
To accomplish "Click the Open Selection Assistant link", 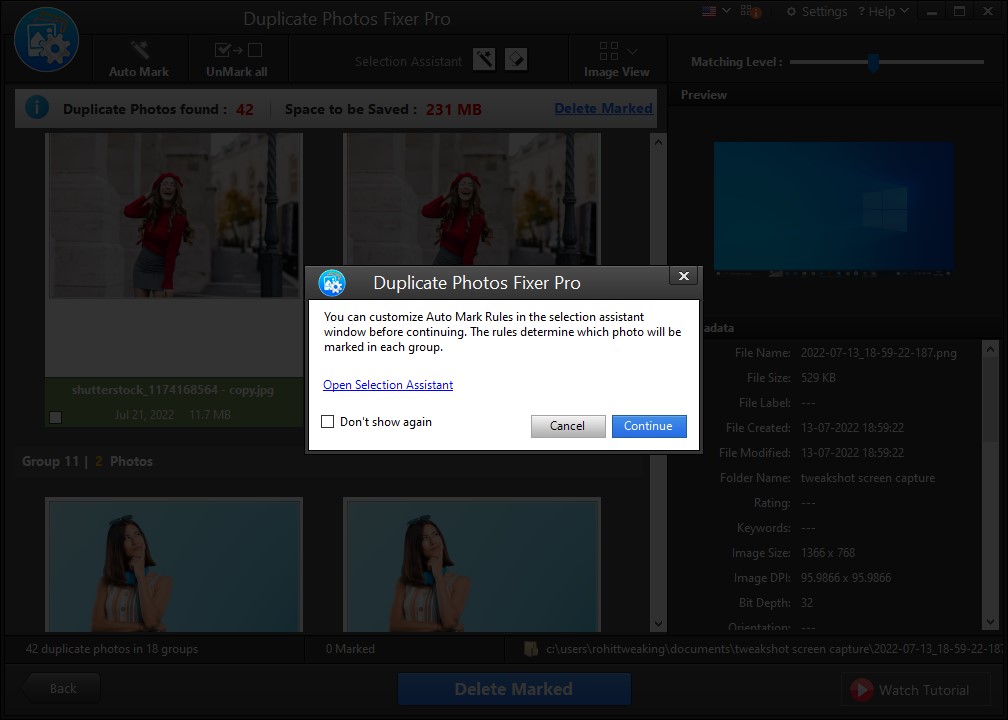I will click(388, 385).
